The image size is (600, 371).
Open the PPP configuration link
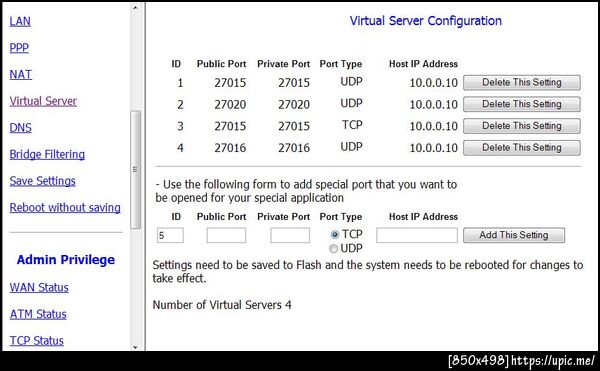pos(19,48)
